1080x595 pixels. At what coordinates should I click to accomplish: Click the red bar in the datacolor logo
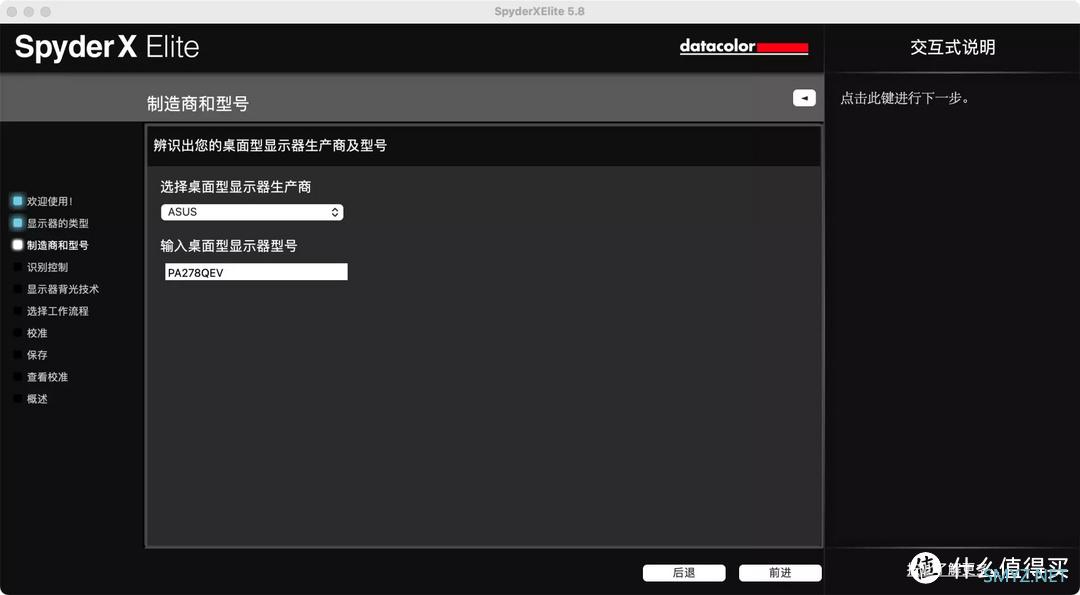(x=784, y=47)
